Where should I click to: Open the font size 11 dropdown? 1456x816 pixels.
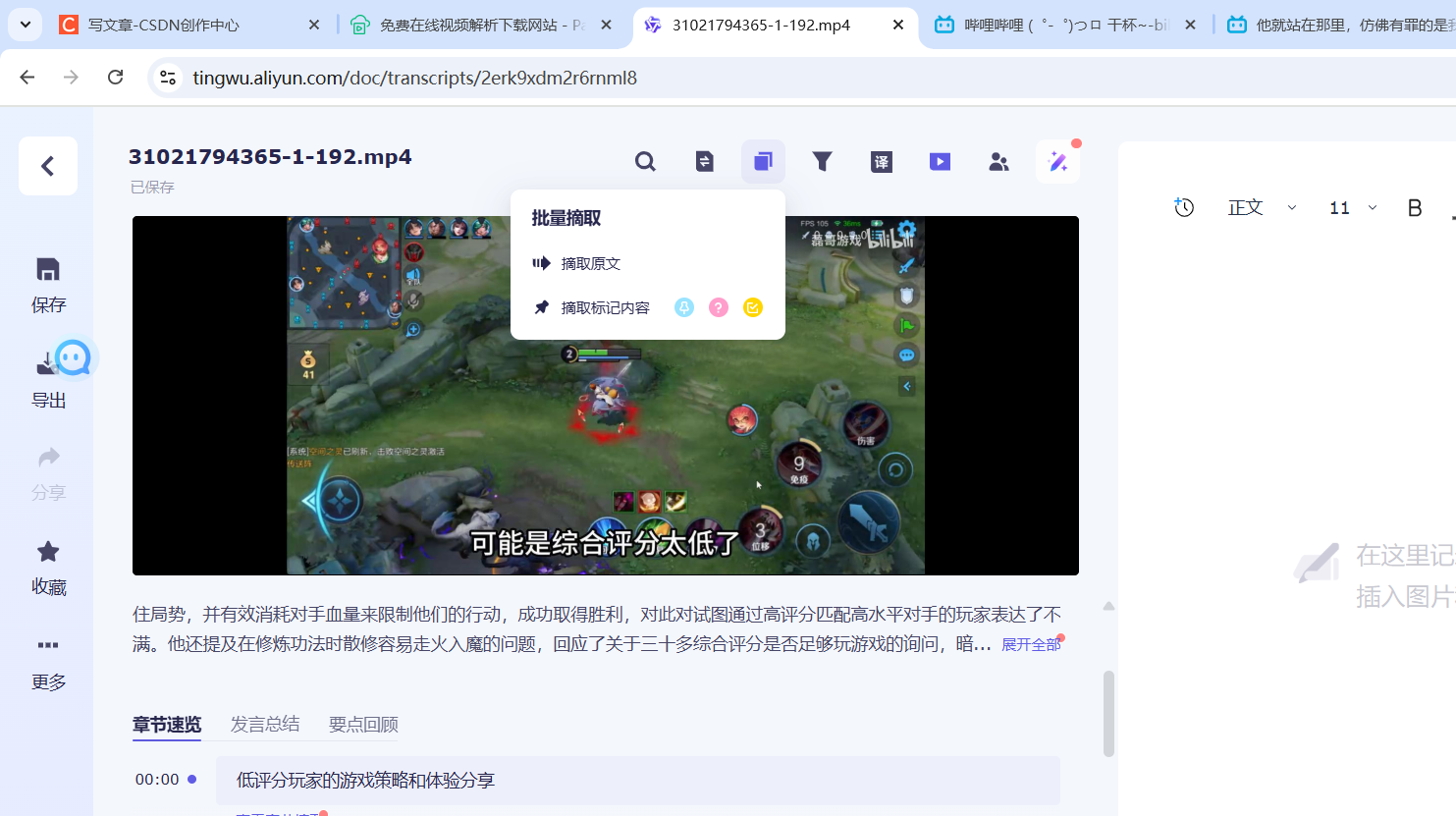1353,207
